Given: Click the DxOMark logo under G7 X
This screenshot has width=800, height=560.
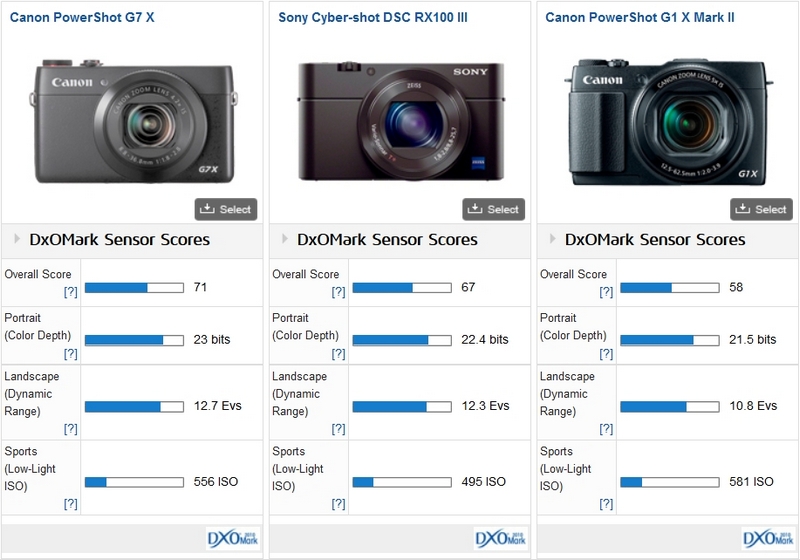Looking at the screenshot, I should (x=233, y=539).
